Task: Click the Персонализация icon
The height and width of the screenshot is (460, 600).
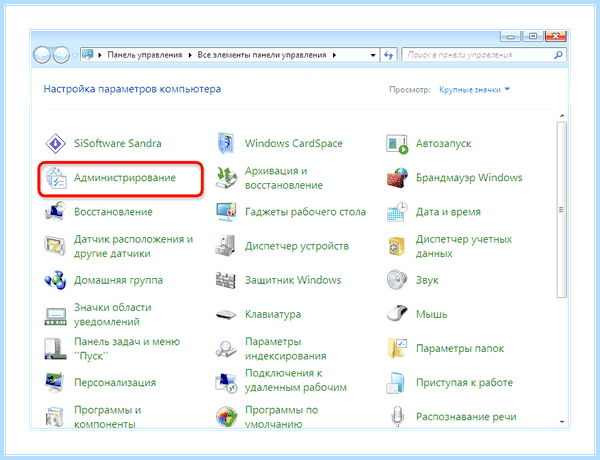Action: [55, 383]
